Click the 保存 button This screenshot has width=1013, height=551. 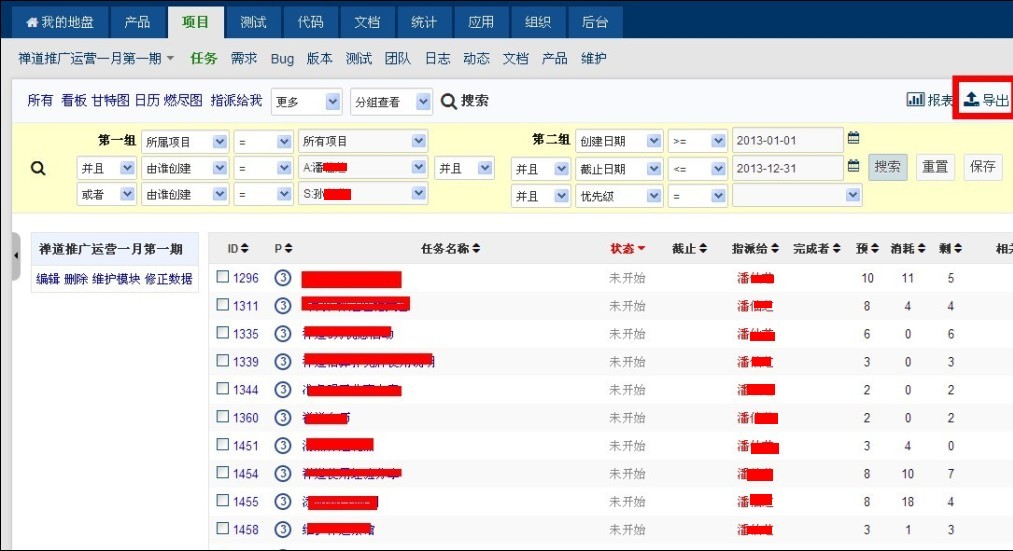pos(983,167)
